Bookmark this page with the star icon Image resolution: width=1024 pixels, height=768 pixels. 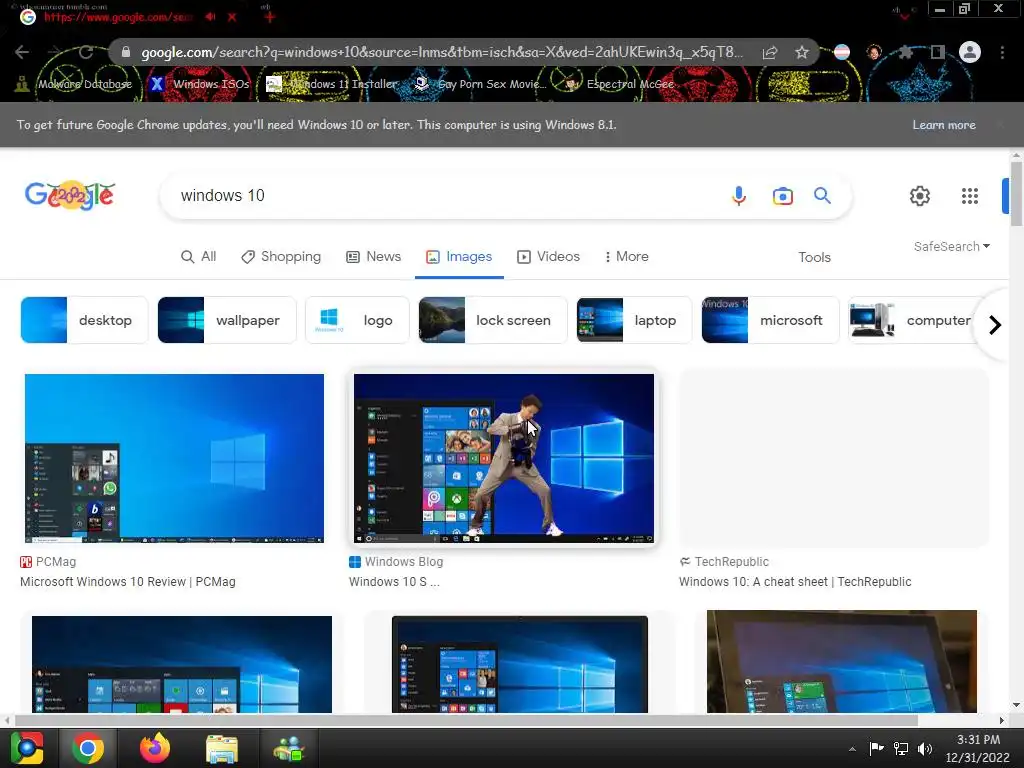[802, 52]
